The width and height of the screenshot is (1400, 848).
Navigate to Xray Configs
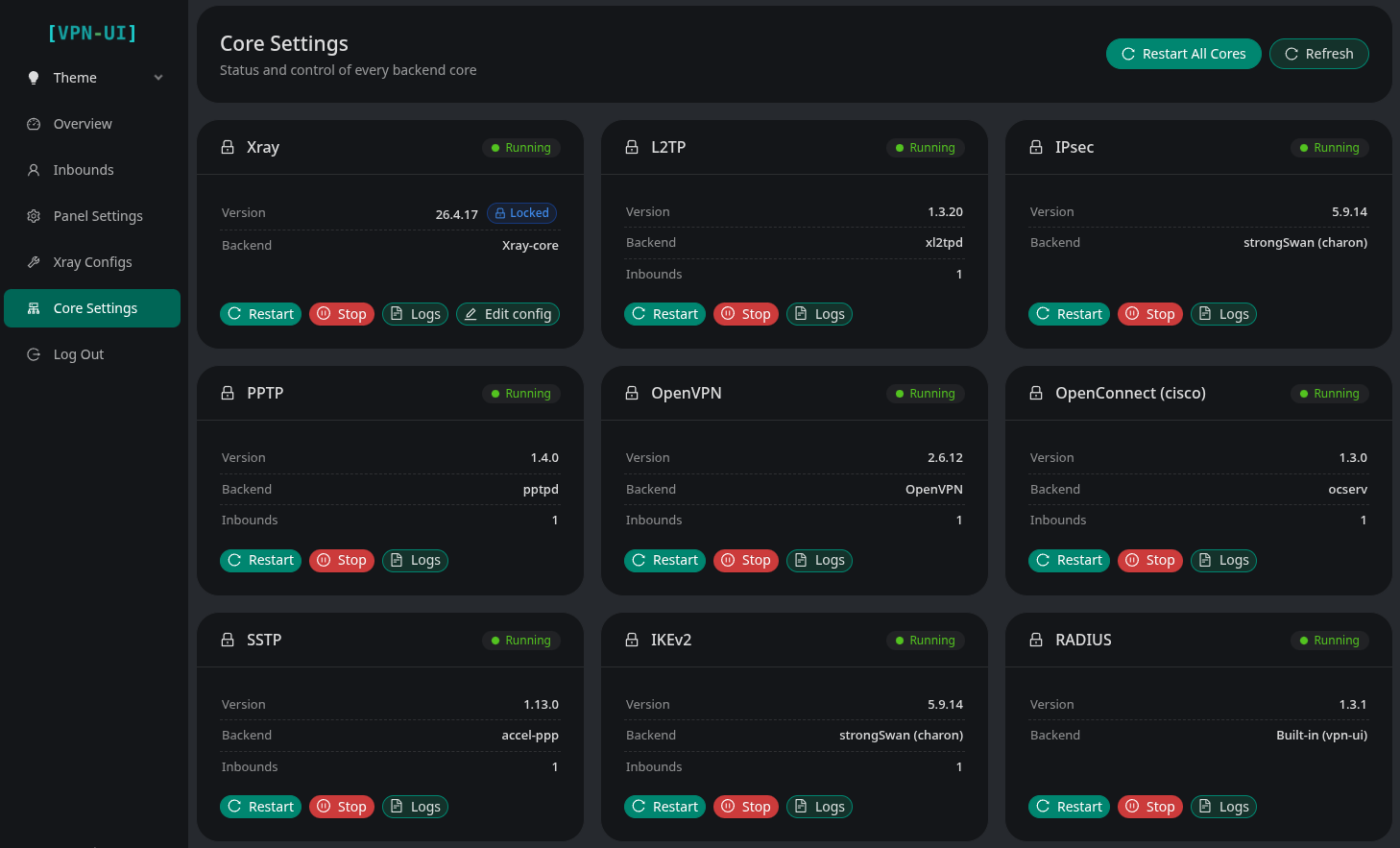point(92,262)
